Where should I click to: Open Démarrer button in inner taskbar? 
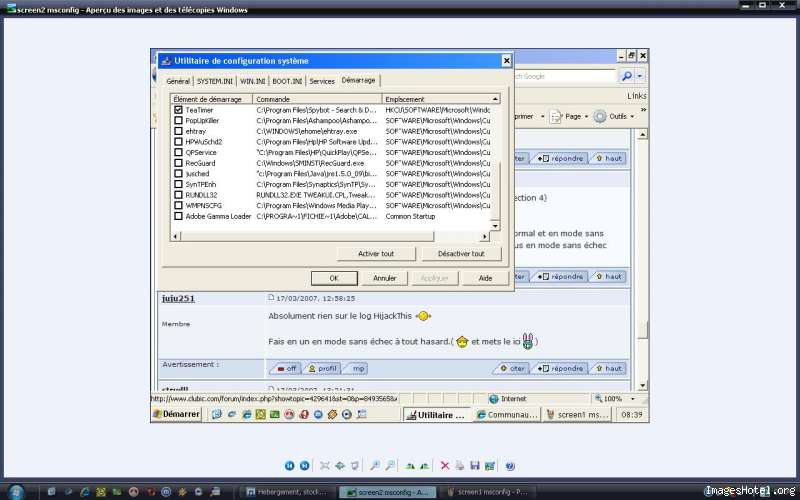point(177,414)
